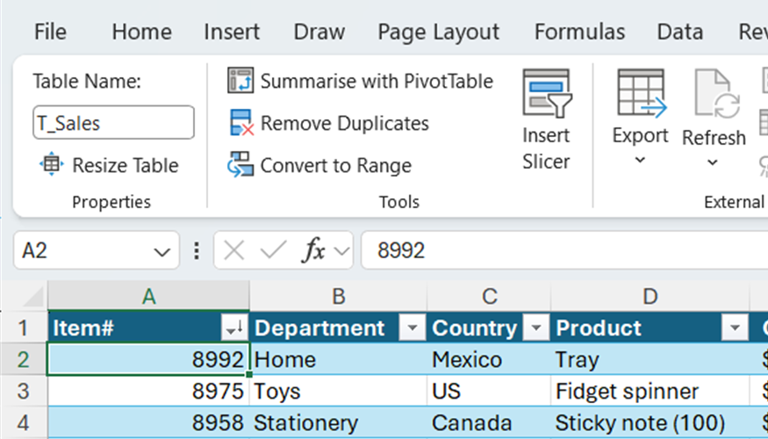This screenshot has width=768, height=439.
Task: Click the Convert to Range label
Action: (x=336, y=166)
